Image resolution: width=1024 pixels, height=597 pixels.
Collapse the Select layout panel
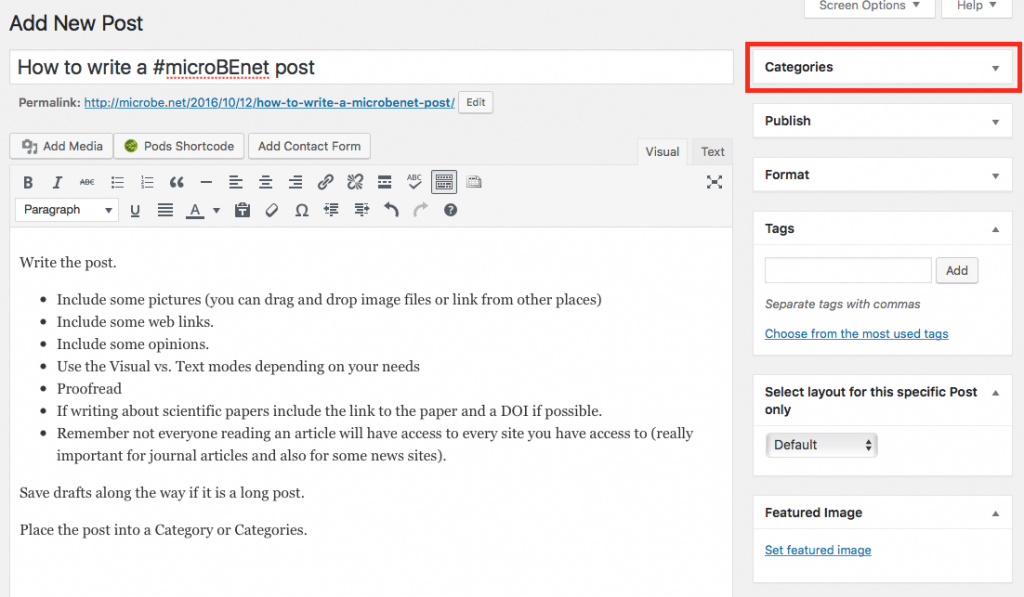tap(995, 393)
